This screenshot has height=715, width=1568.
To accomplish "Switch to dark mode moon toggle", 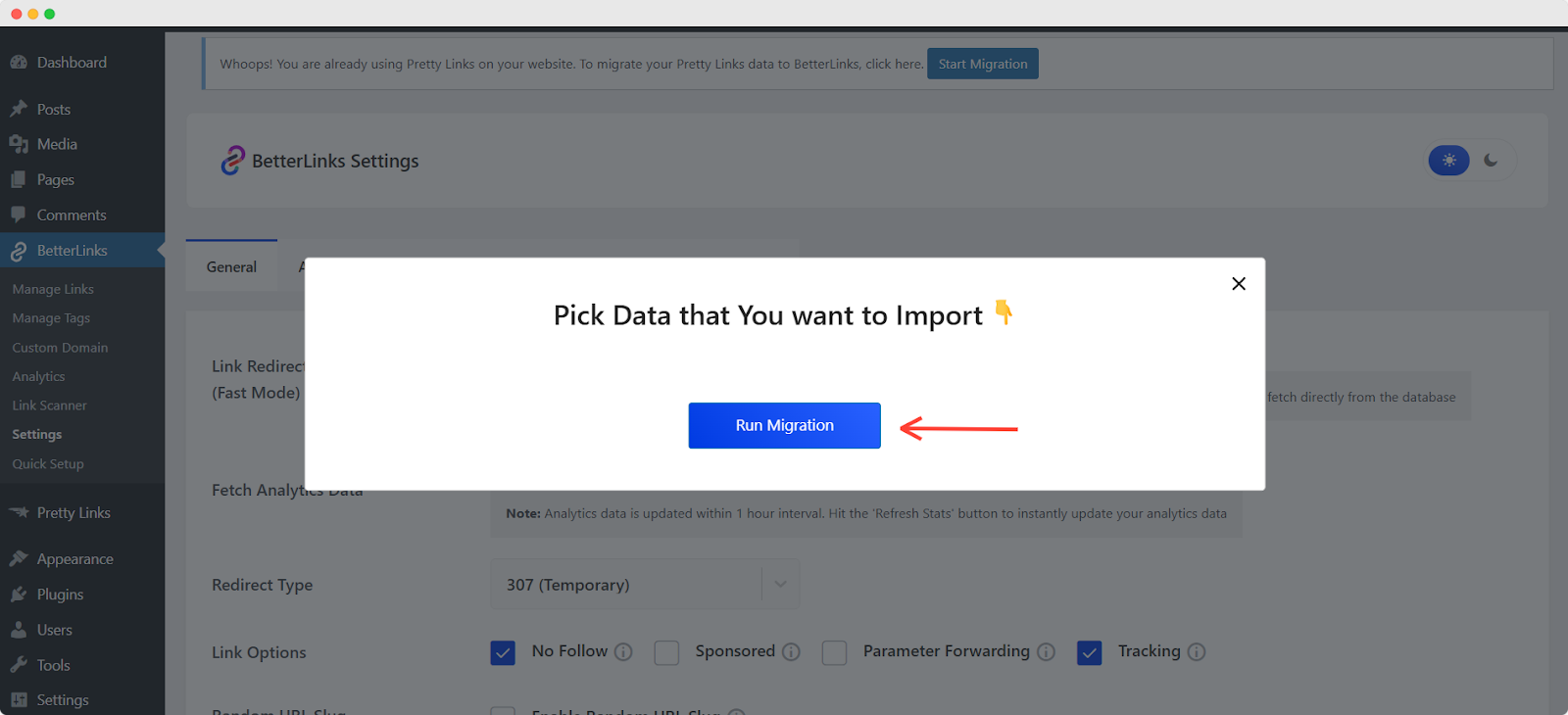I will coord(1491,161).
